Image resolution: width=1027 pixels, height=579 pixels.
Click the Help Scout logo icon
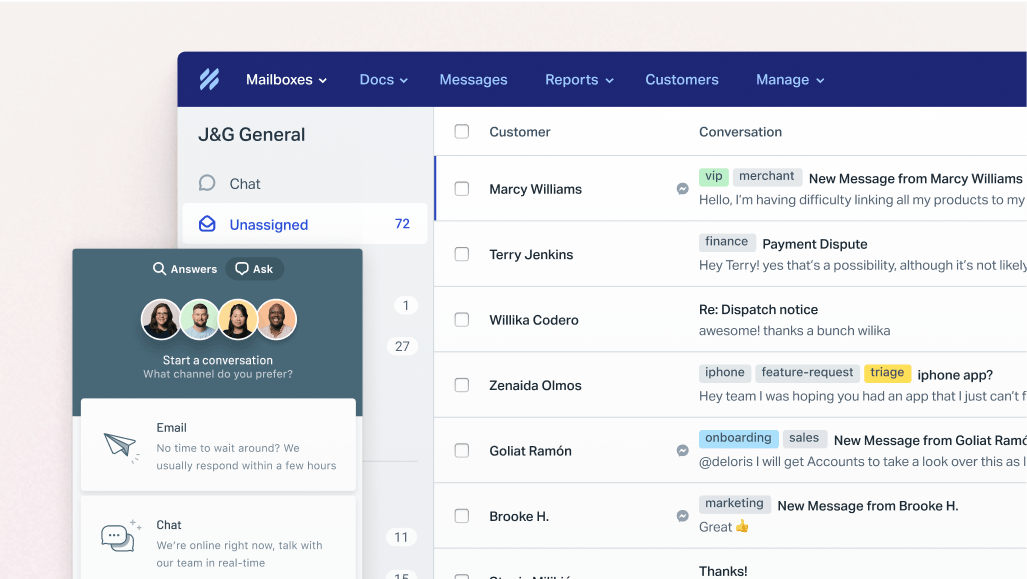210,79
